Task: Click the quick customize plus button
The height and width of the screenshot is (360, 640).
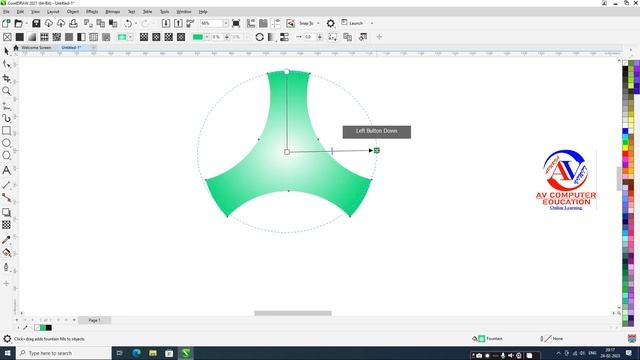Action: tap(379, 37)
